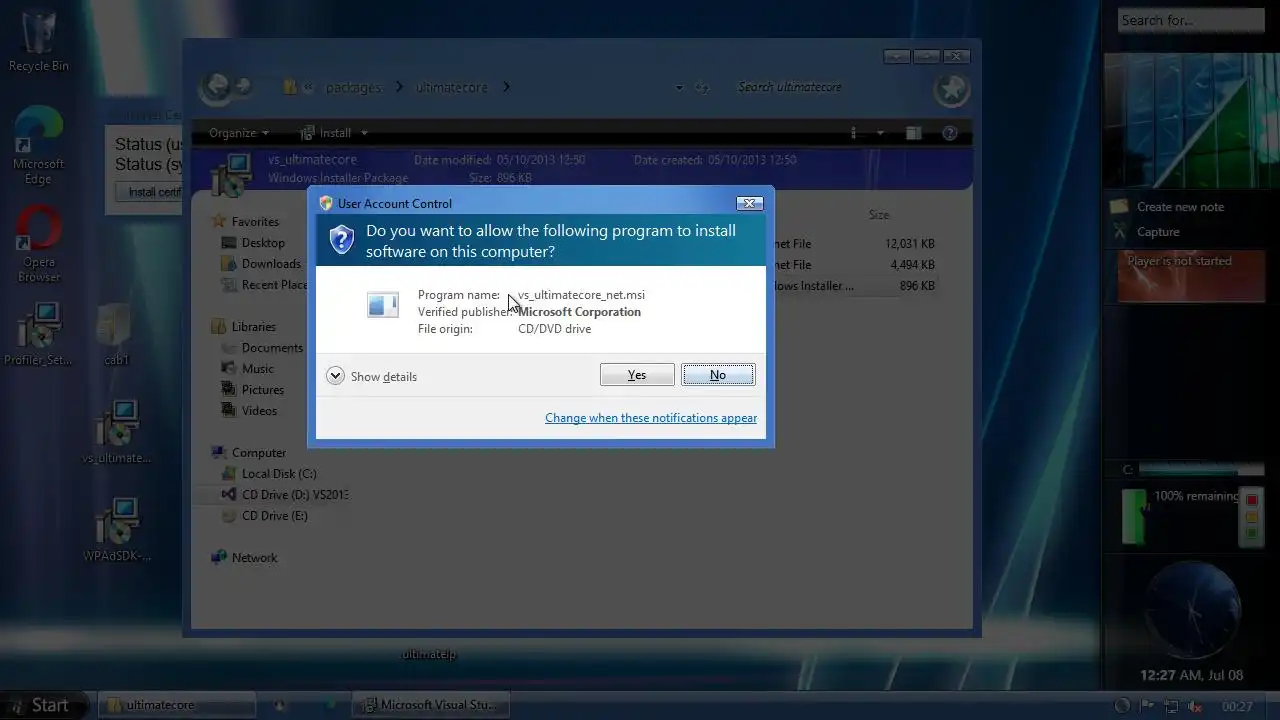Click the Capture scissors icon
Screen dimensions: 1280x720
(1119, 232)
